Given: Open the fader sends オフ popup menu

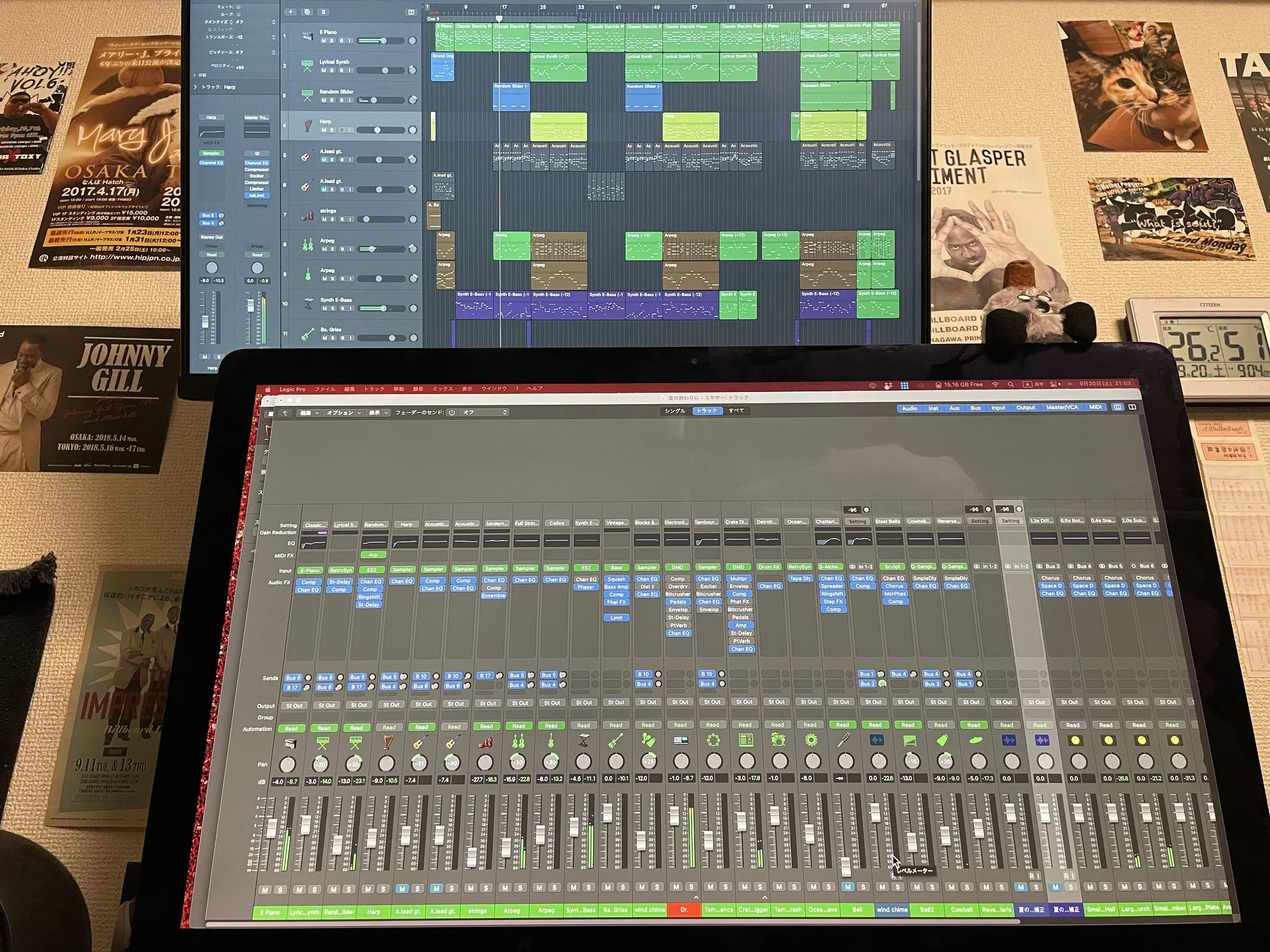Looking at the screenshot, I should pos(485,413).
